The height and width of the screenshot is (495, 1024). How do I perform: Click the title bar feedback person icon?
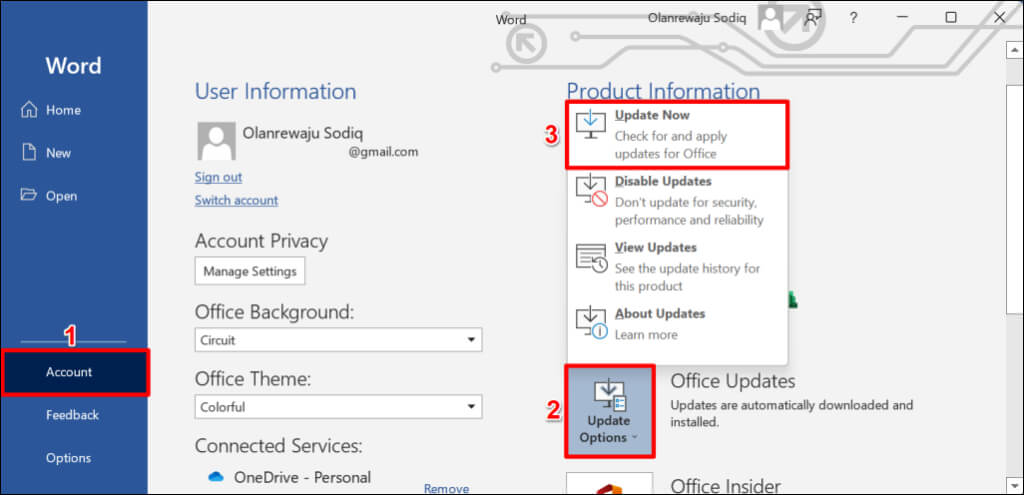(x=813, y=18)
